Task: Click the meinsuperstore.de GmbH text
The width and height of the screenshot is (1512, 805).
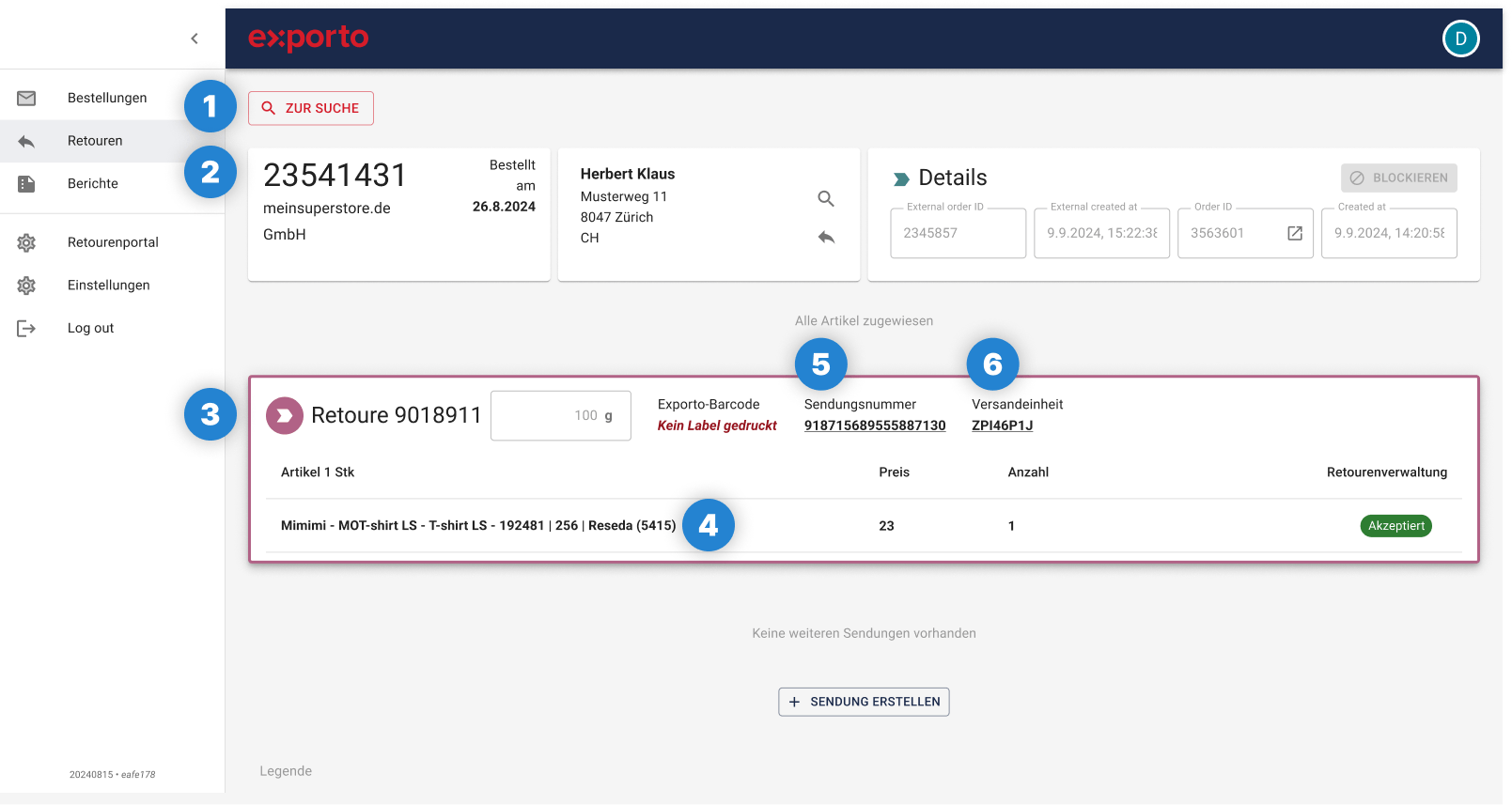Action: [327, 222]
